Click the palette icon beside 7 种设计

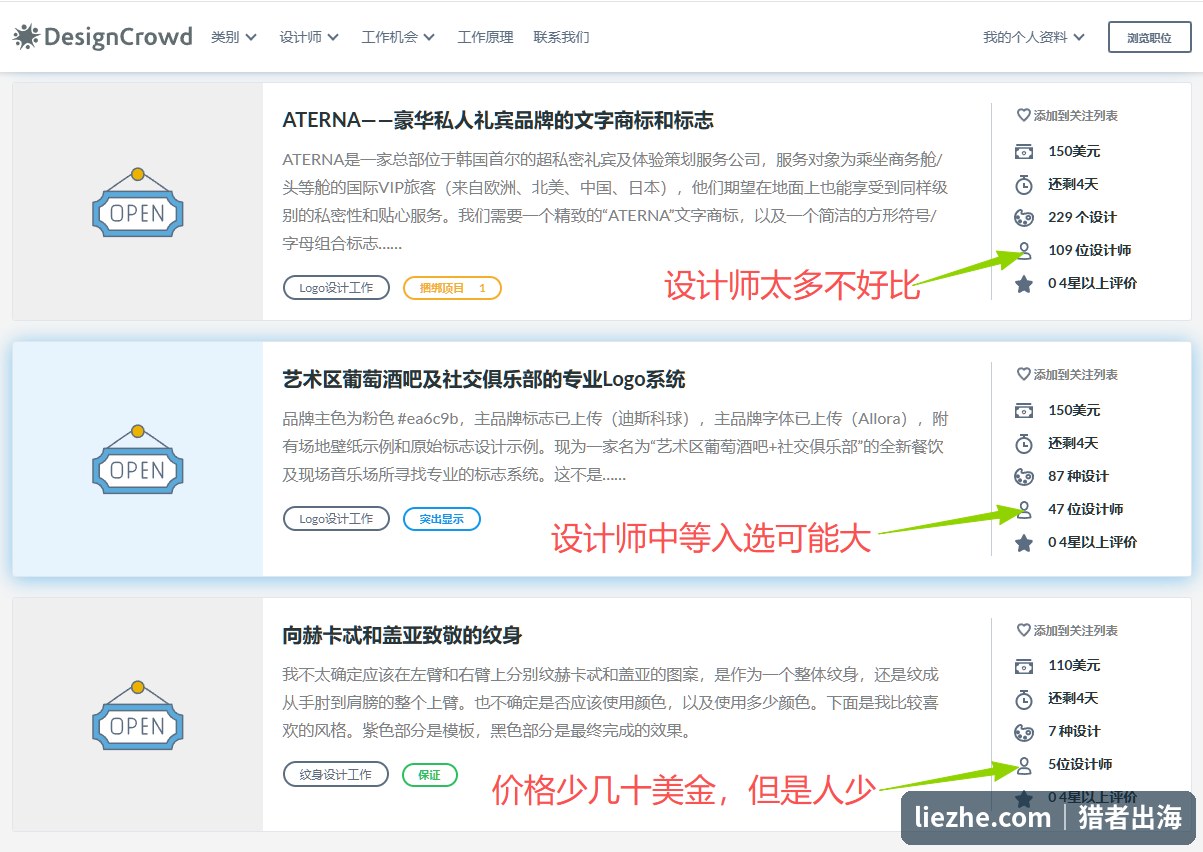1024,732
